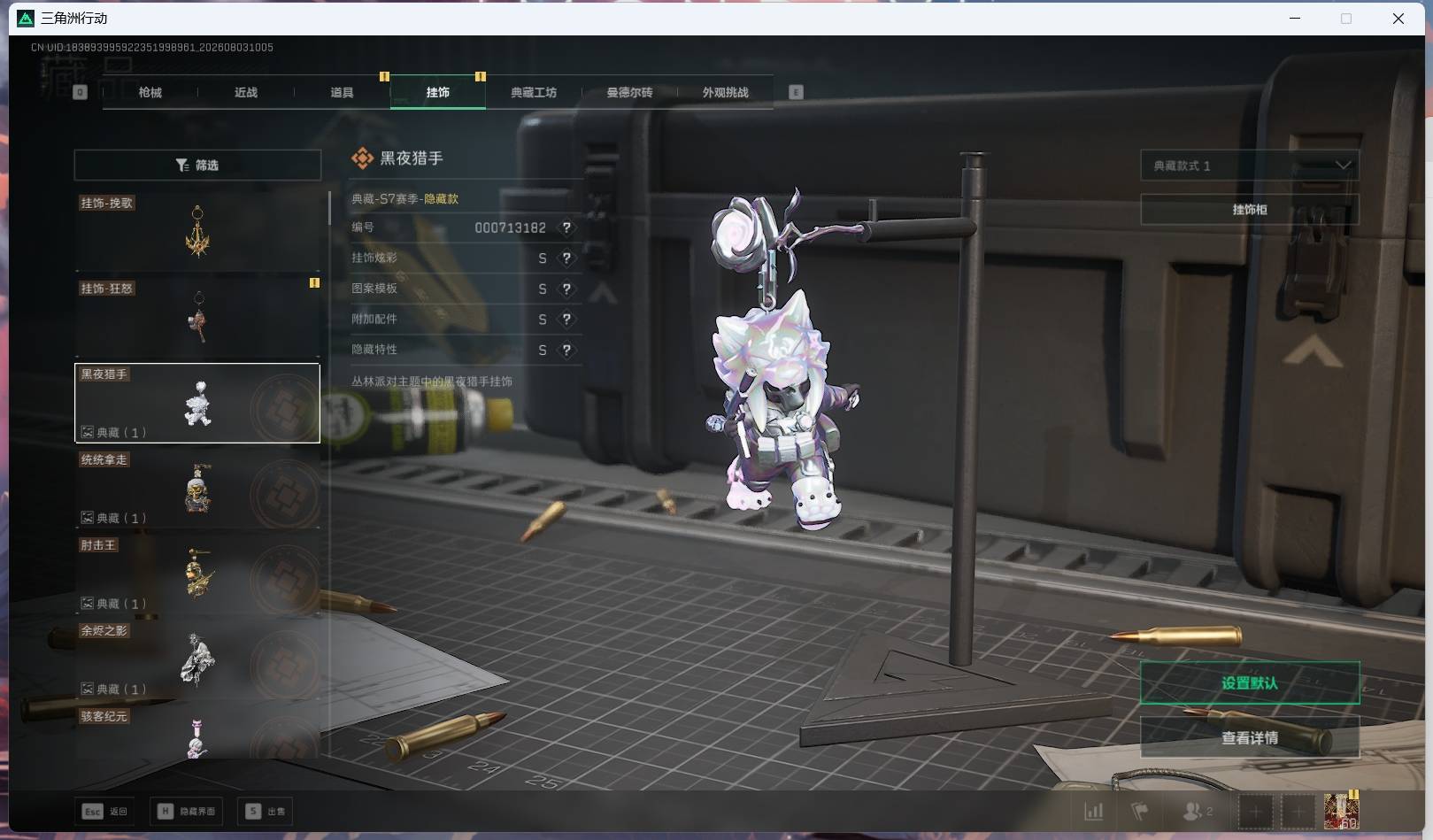Open the 典藏工坊 tab
This screenshot has width=1433, height=840.
coord(534,92)
